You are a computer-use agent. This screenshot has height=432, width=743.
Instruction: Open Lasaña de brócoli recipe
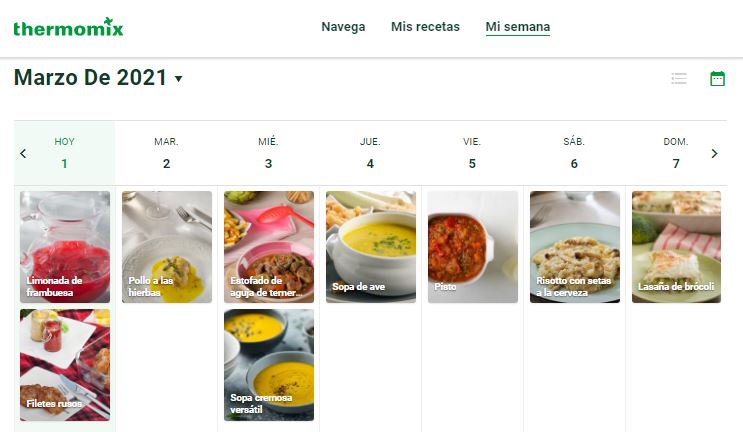pyautogui.click(x=676, y=247)
